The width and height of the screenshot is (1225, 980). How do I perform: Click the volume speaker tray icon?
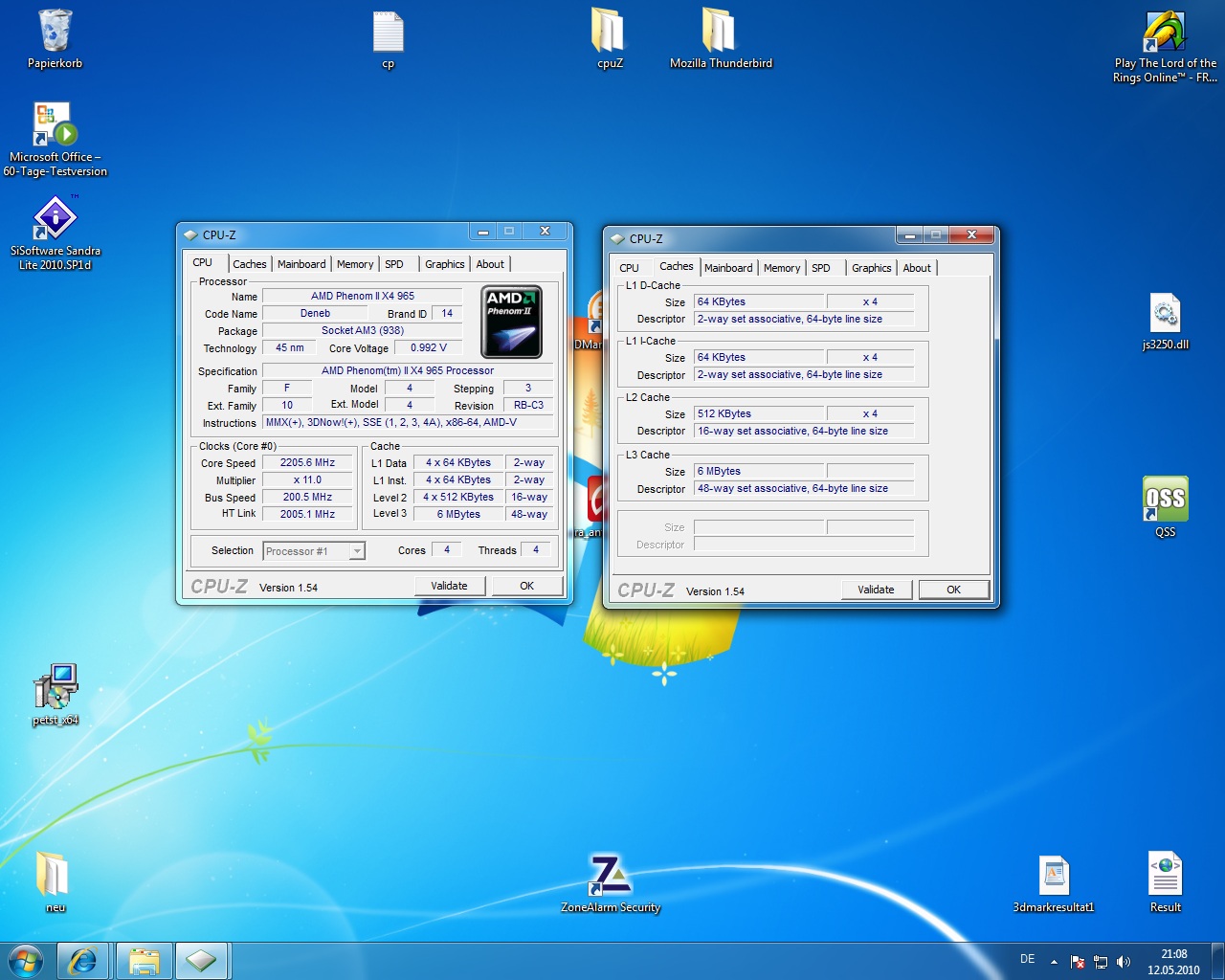click(x=1124, y=962)
